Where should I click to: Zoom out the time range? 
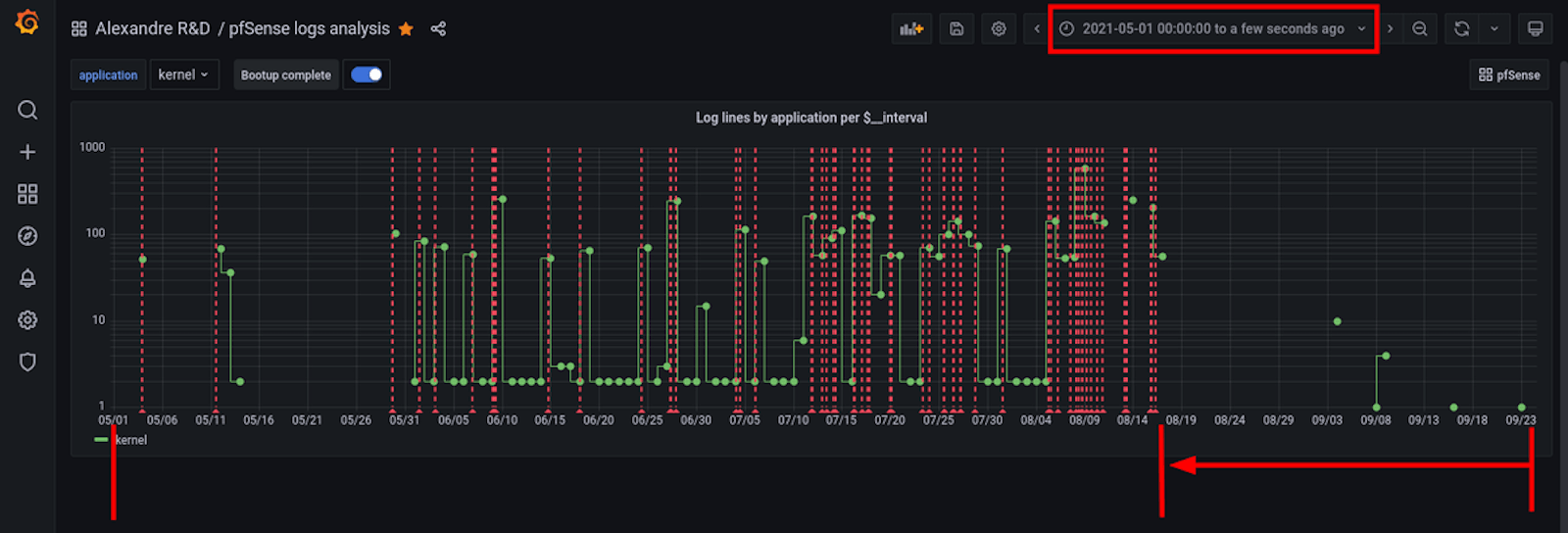point(1419,29)
